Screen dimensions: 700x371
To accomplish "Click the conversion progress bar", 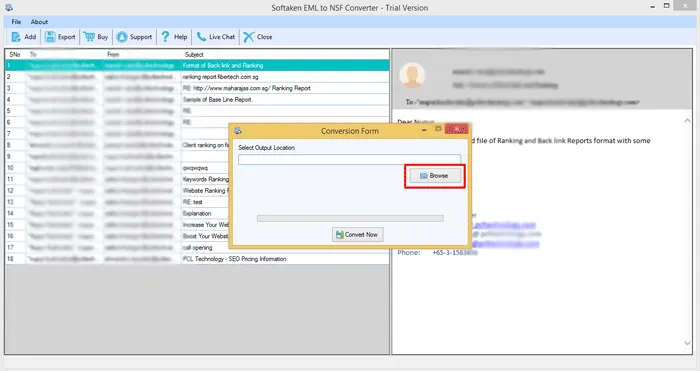I will pos(350,218).
